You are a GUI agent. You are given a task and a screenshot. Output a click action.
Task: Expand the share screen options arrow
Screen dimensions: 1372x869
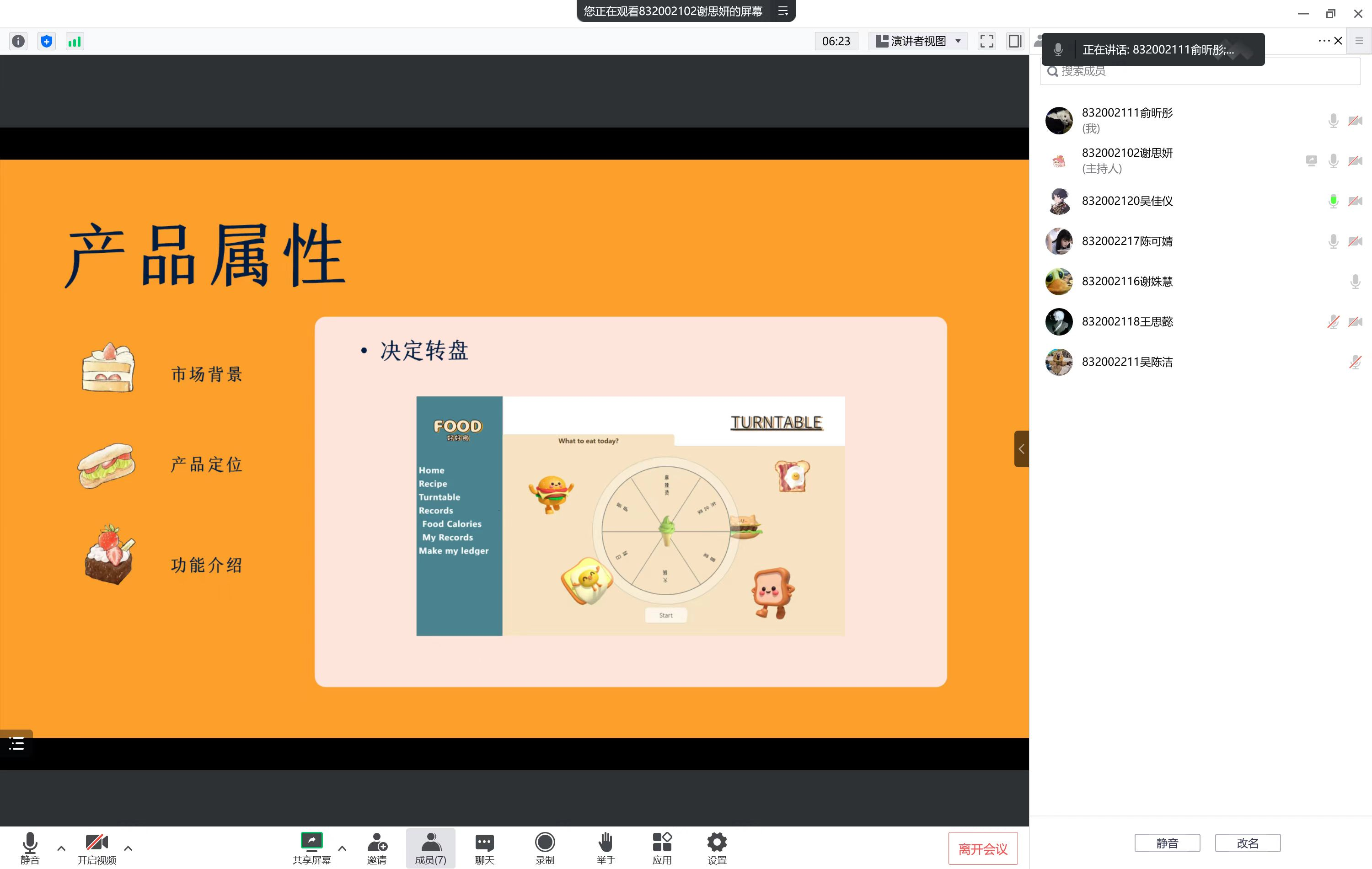tap(343, 848)
